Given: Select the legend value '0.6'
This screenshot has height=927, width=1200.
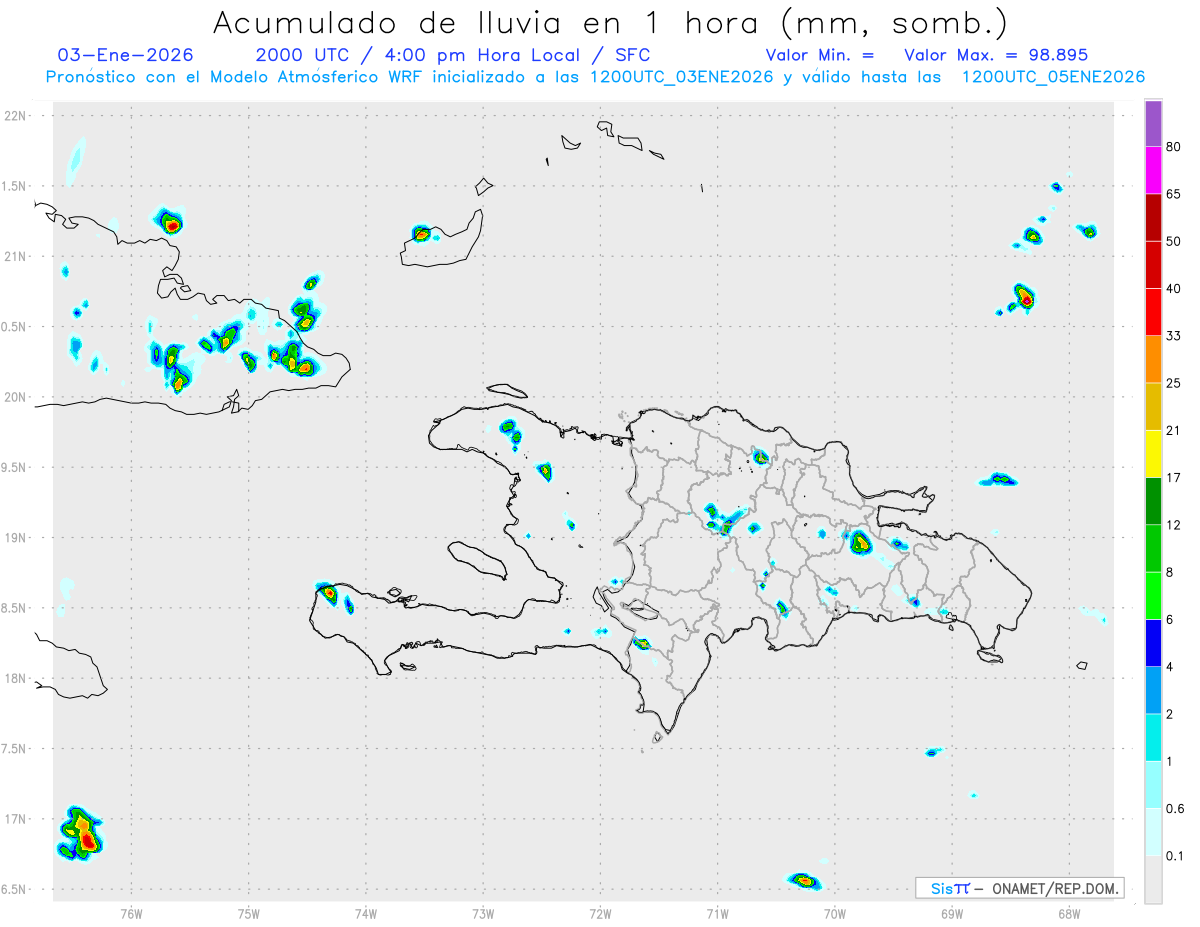Looking at the screenshot, I should pyautogui.click(x=1175, y=809).
